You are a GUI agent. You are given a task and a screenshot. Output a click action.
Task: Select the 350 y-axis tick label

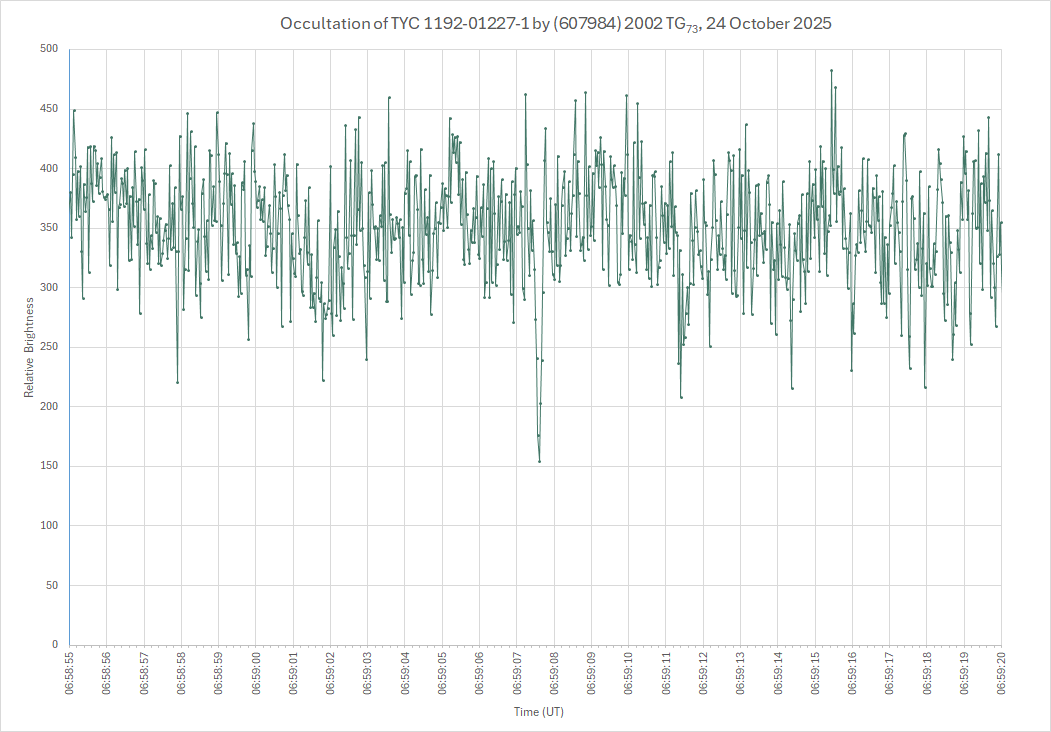click(49, 228)
